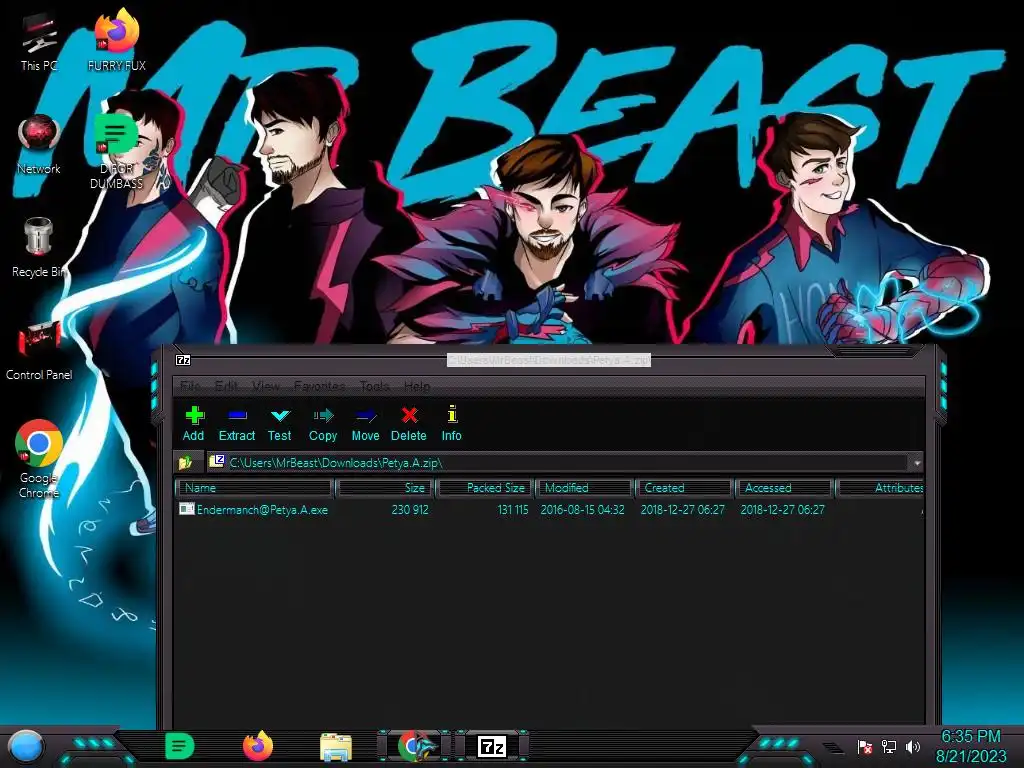
Task: Sort by Packed Size column header
Action: (485, 488)
